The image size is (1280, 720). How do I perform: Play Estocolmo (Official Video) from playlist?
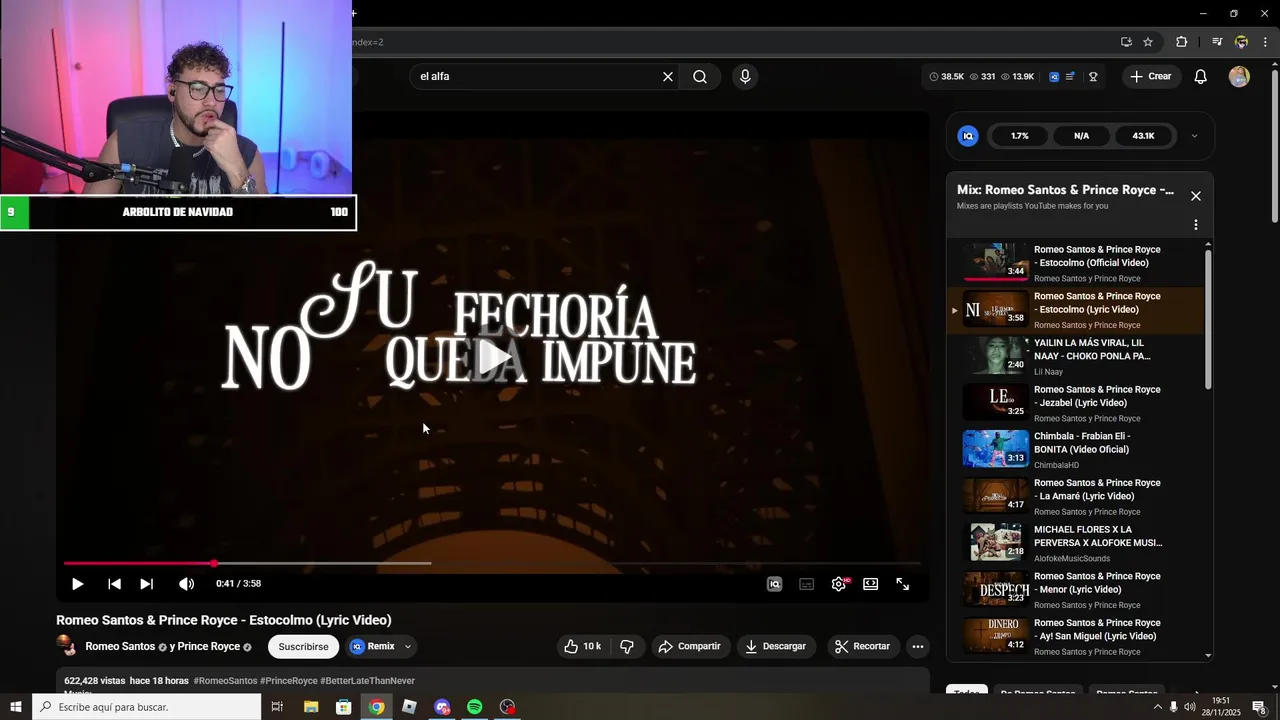click(1076, 263)
